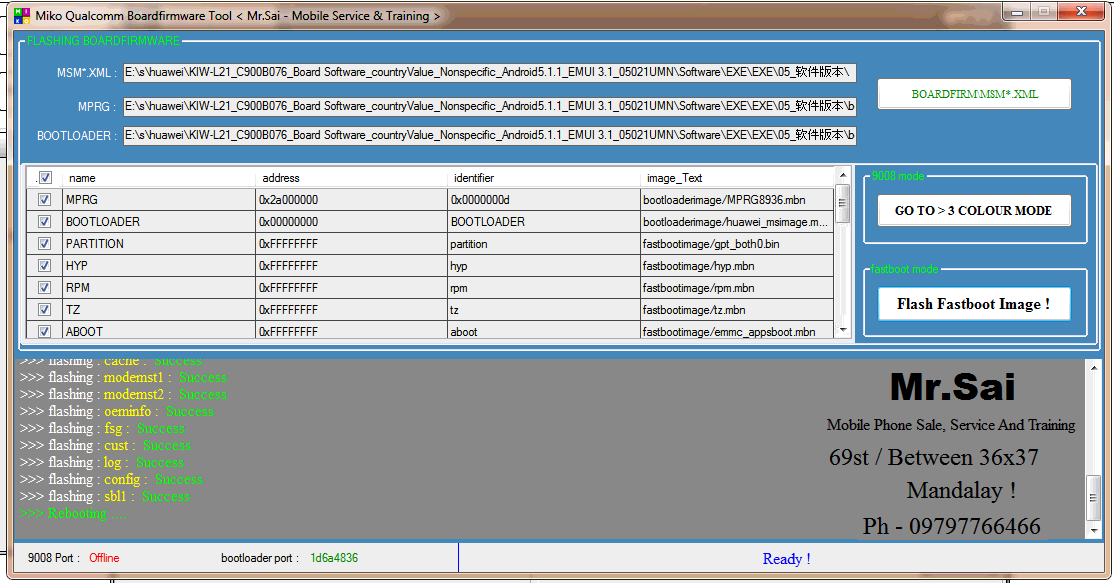Select the ABOOT name cell
Image resolution: width=1114 pixels, height=583 pixels.
coord(158,330)
